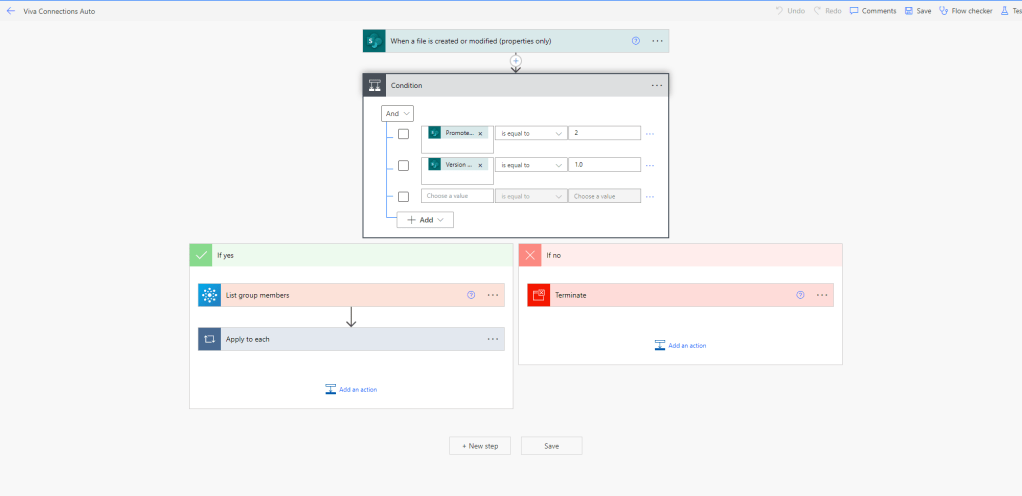
Task: Open the And logical operator dropdown
Action: click(x=398, y=114)
